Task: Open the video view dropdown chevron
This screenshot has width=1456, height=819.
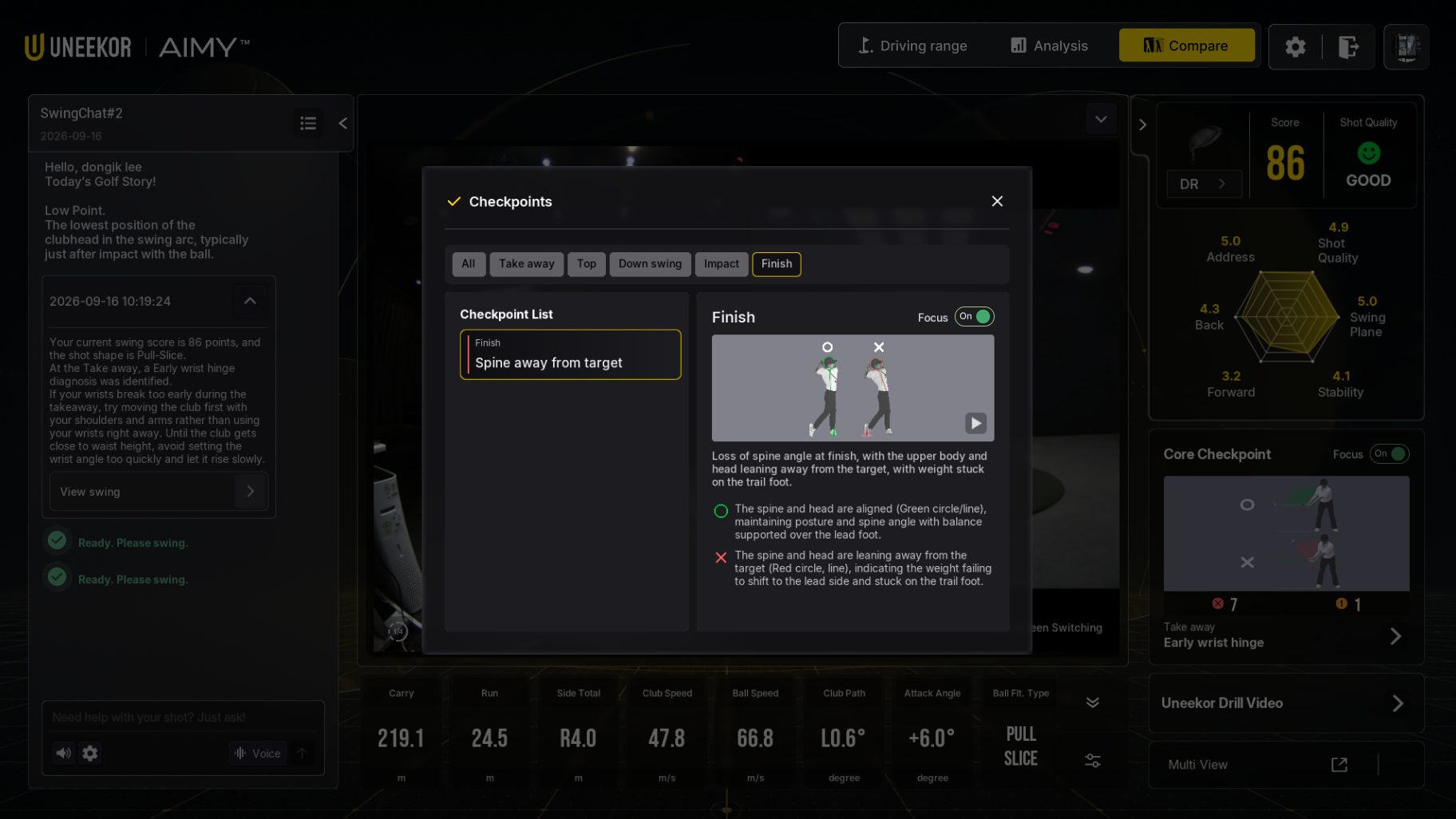Action: [1101, 120]
